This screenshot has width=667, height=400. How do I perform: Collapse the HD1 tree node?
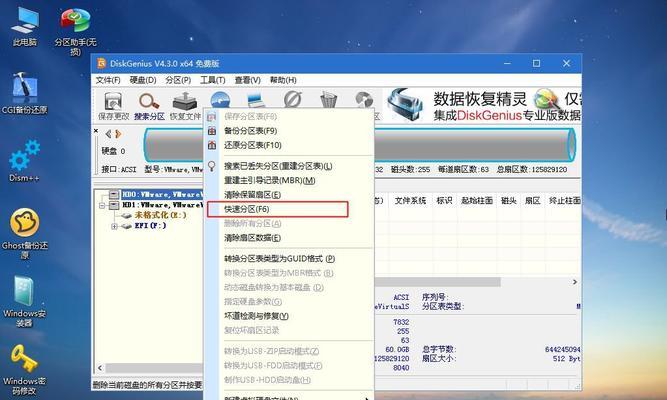point(102,205)
